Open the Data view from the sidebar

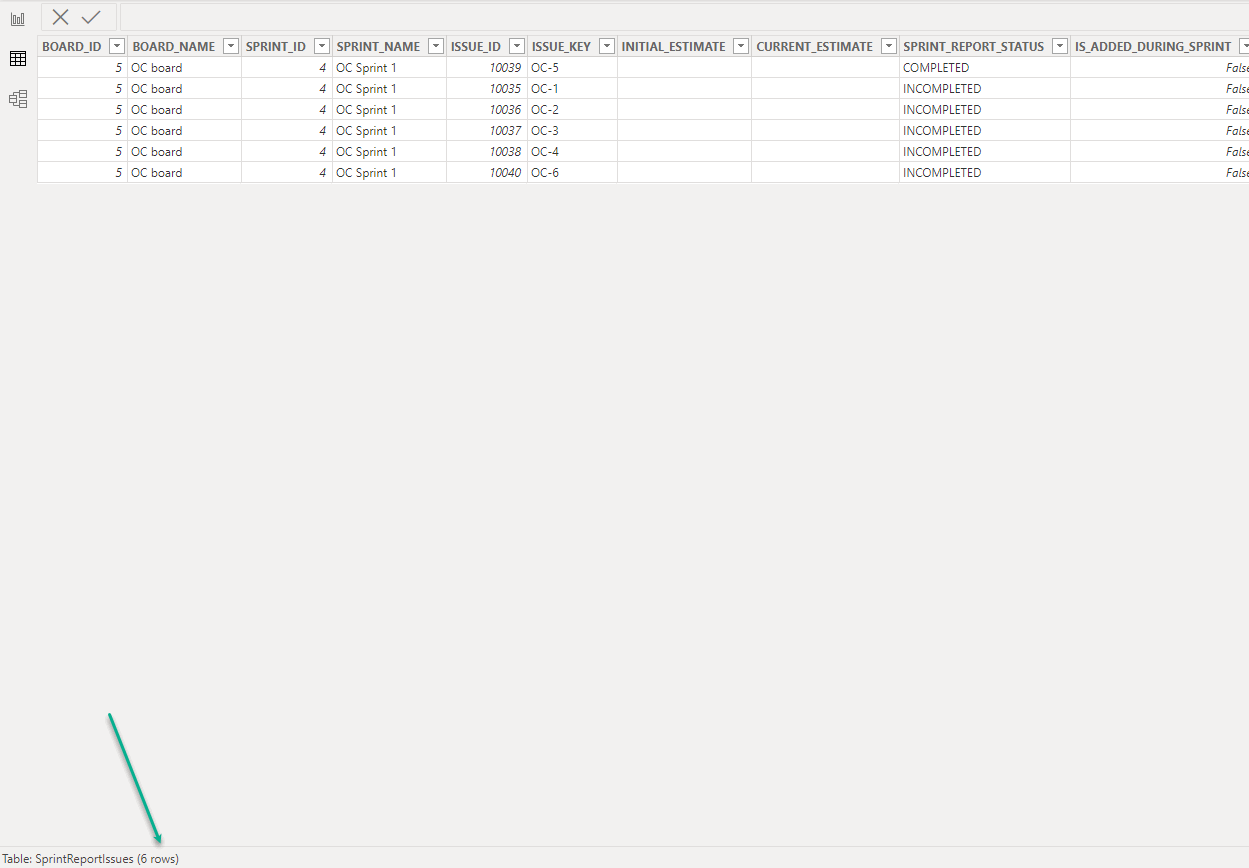click(x=17, y=58)
